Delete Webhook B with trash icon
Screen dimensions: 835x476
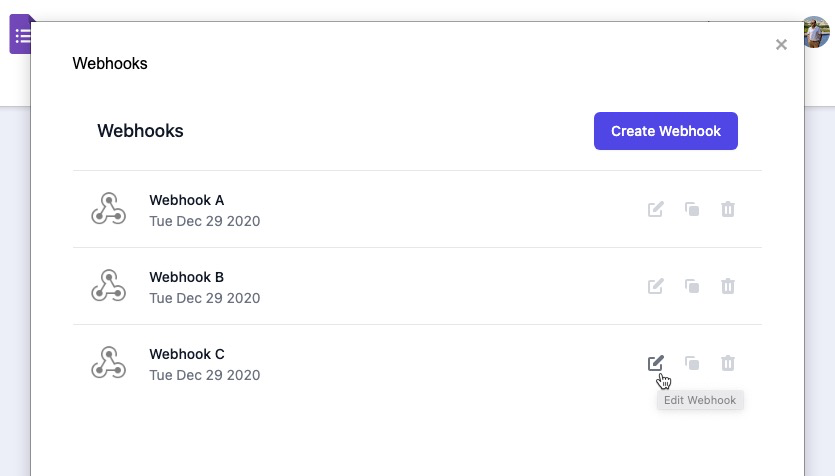click(x=728, y=286)
